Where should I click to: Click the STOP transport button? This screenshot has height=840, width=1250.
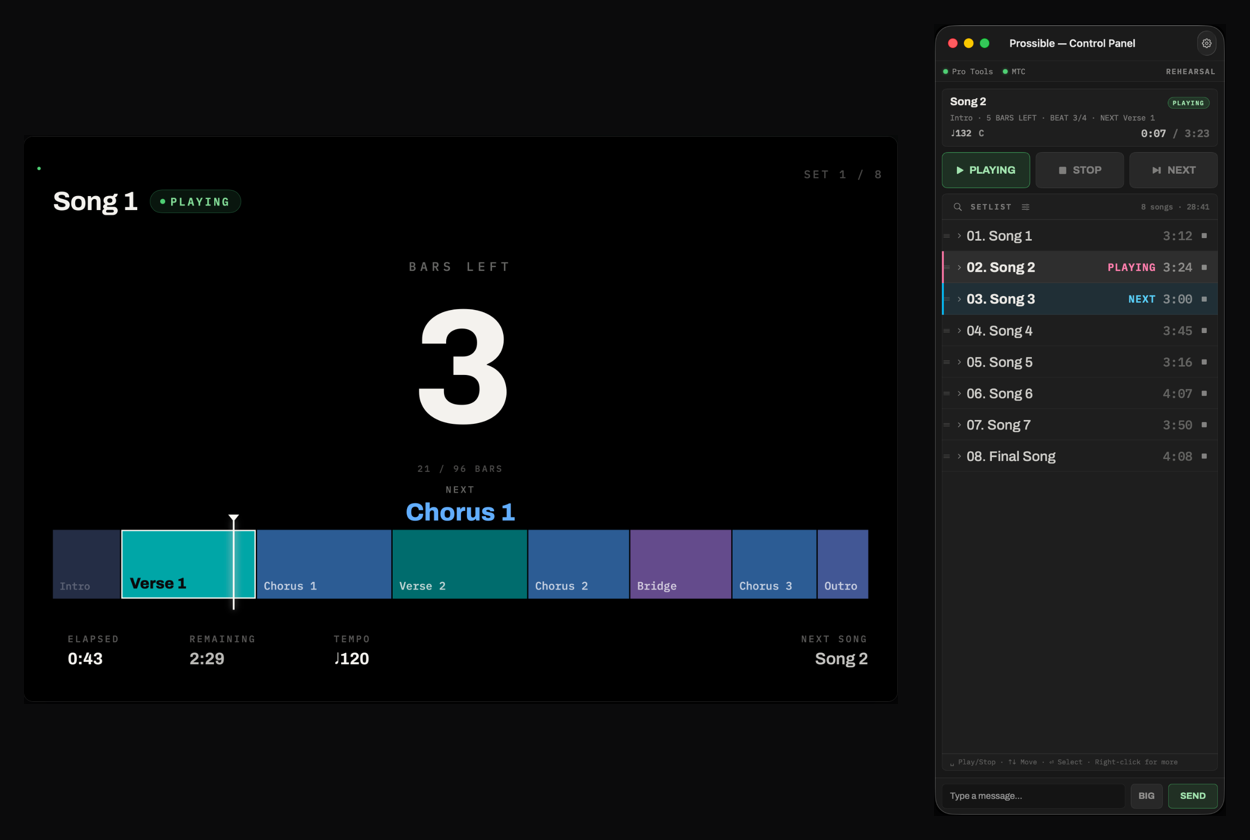[1080, 170]
